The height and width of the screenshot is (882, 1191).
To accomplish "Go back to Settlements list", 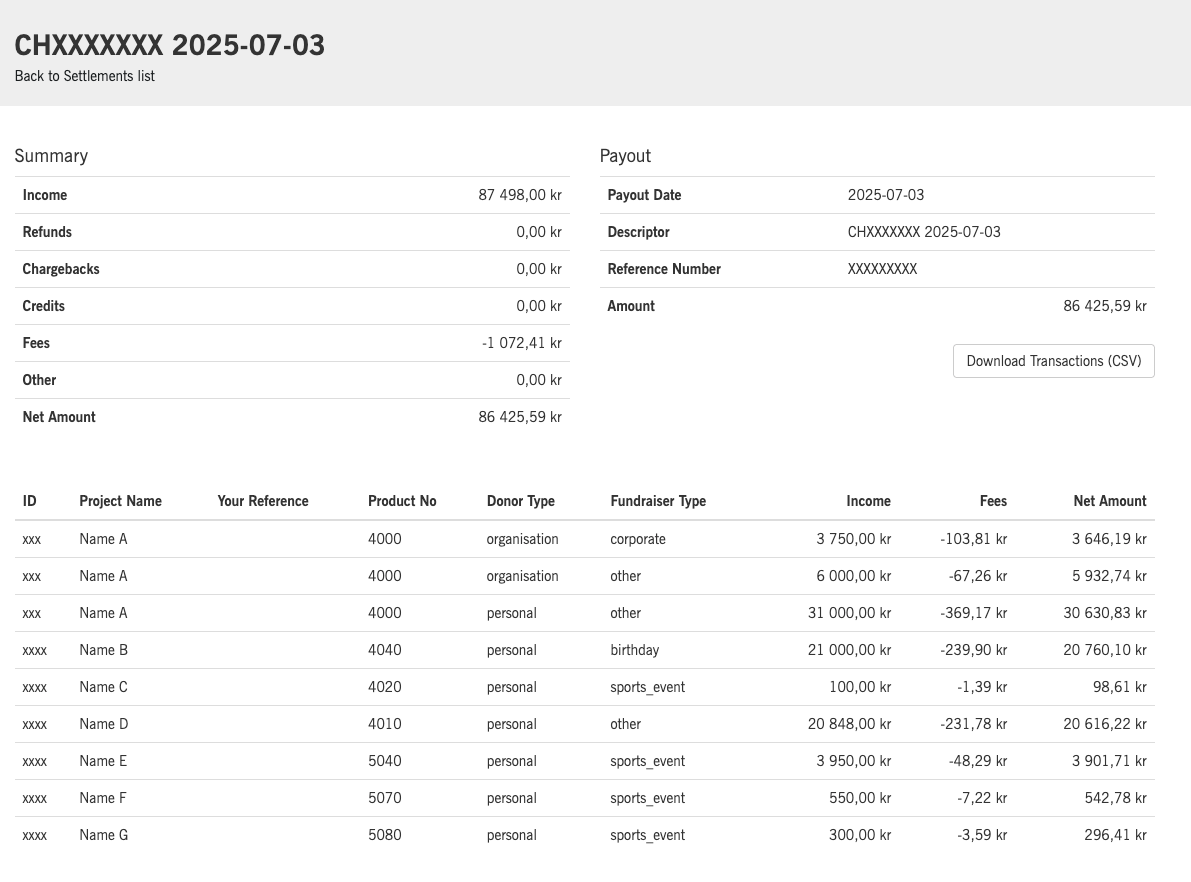I will pyautogui.click(x=84, y=76).
